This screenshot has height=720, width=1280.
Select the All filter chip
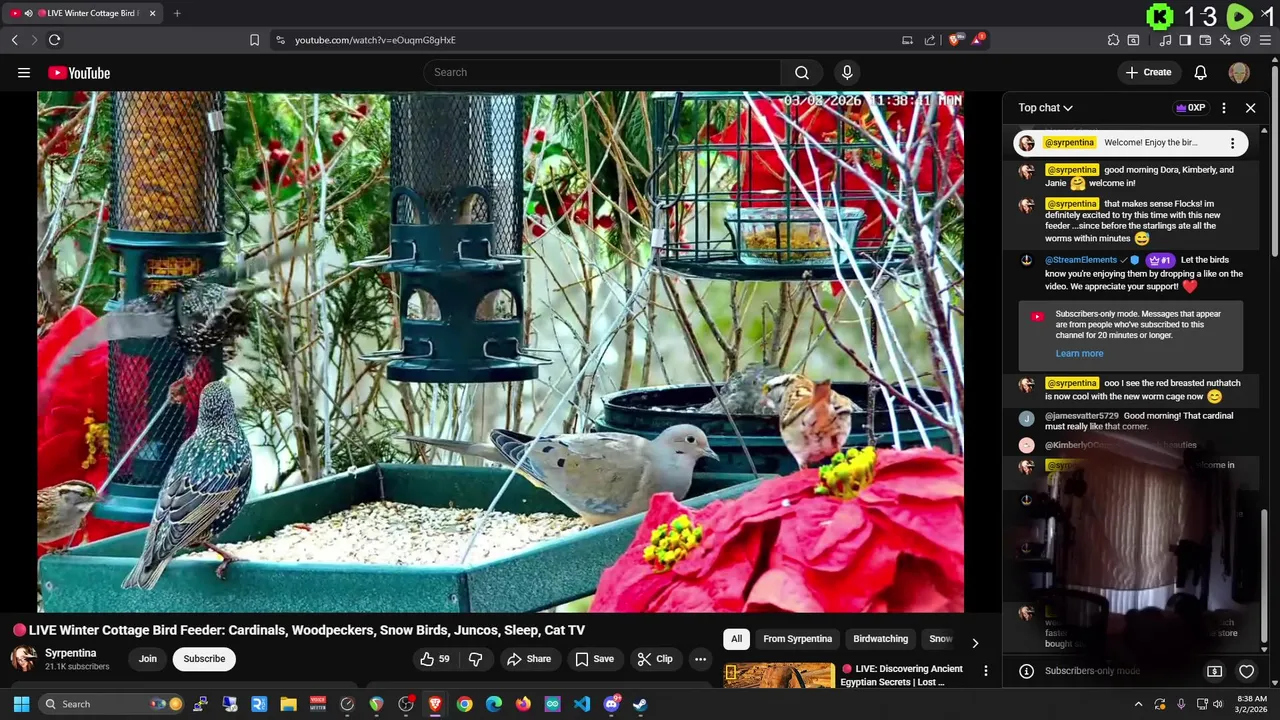coord(736,639)
